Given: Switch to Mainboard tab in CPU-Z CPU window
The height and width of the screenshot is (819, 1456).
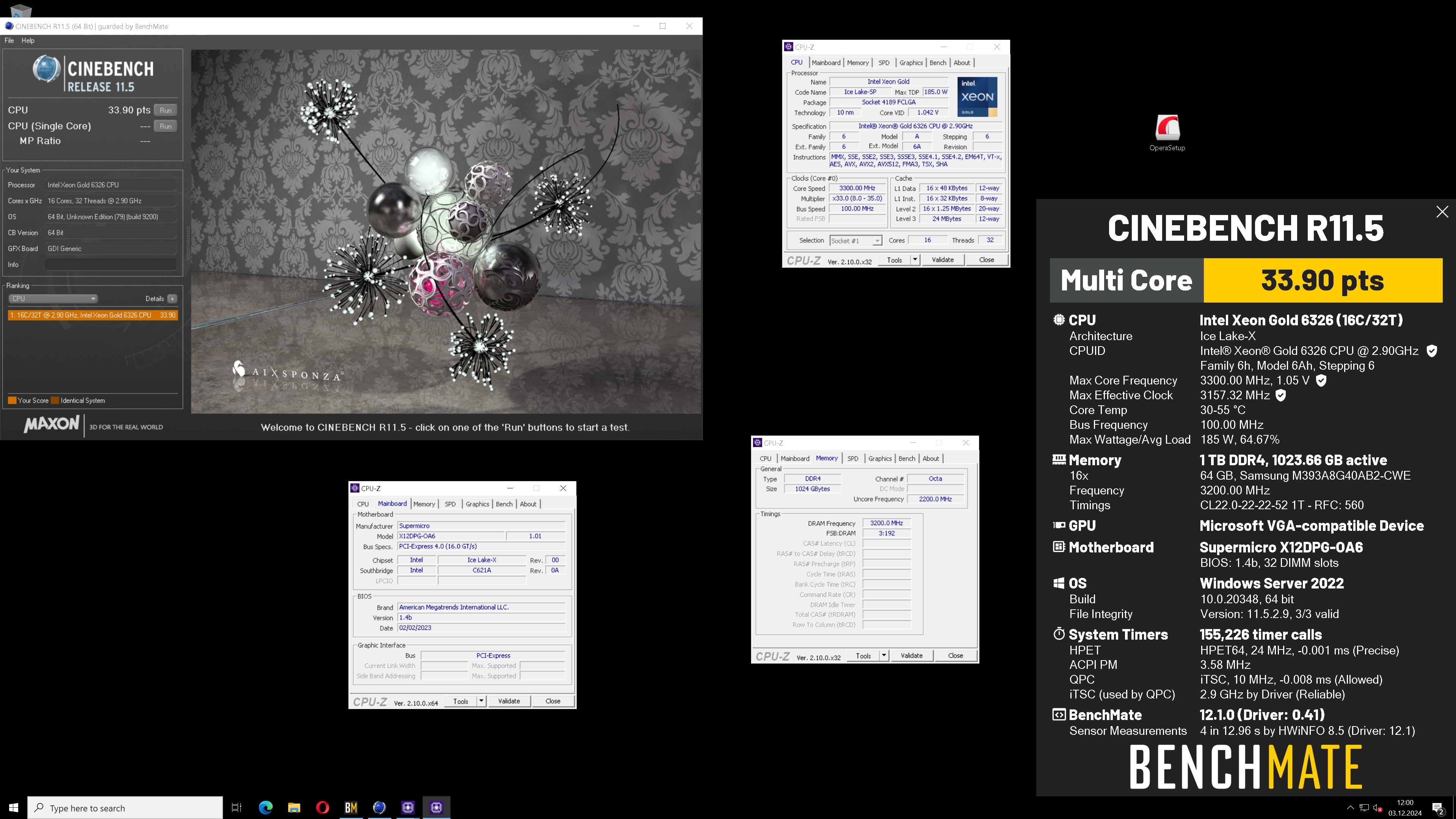Looking at the screenshot, I should tap(826, 63).
